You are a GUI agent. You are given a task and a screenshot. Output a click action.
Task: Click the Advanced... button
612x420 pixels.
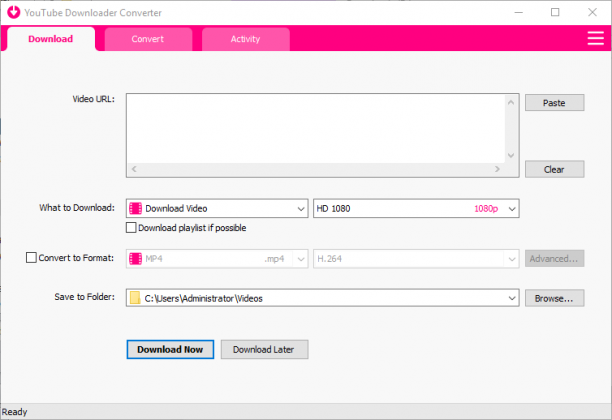pos(555,259)
